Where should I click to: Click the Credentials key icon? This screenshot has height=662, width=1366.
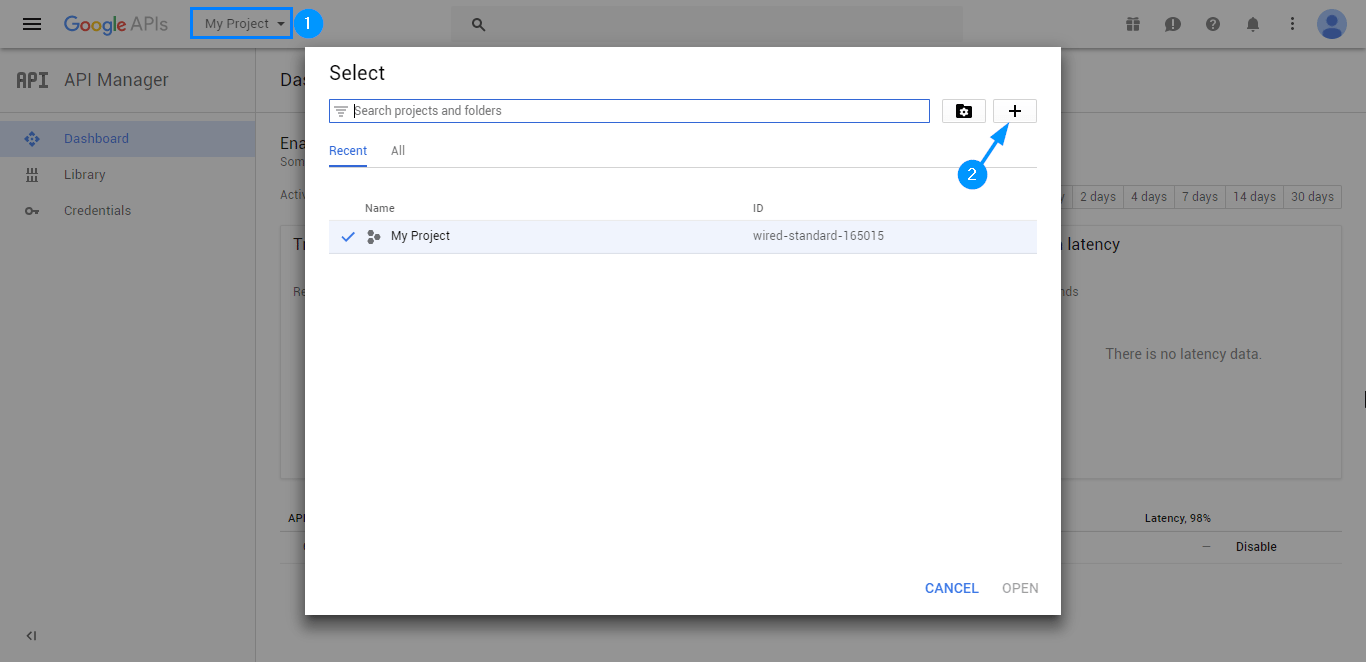pyautogui.click(x=32, y=211)
